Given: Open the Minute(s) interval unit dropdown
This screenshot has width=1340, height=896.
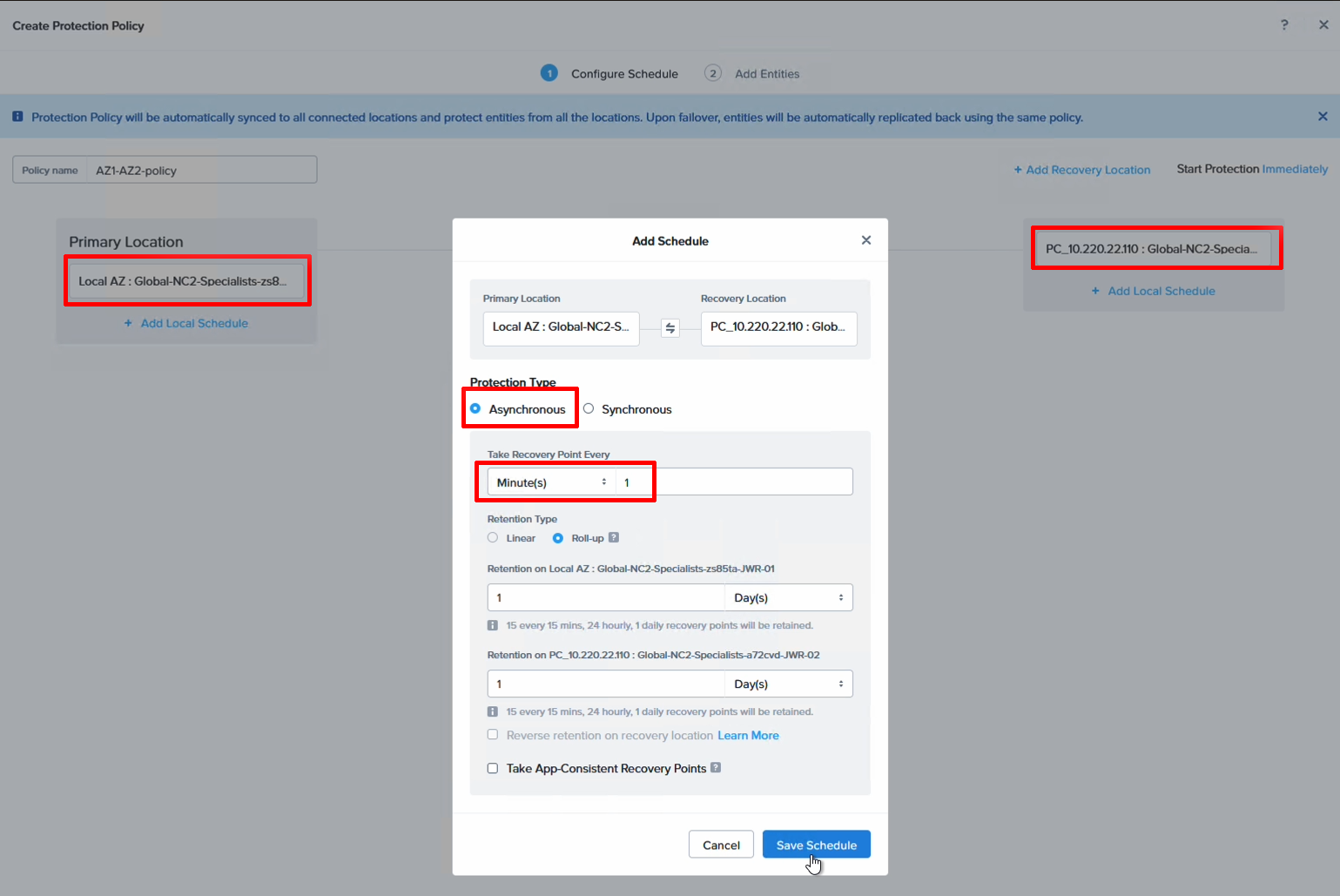Looking at the screenshot, I should (550, 482).
